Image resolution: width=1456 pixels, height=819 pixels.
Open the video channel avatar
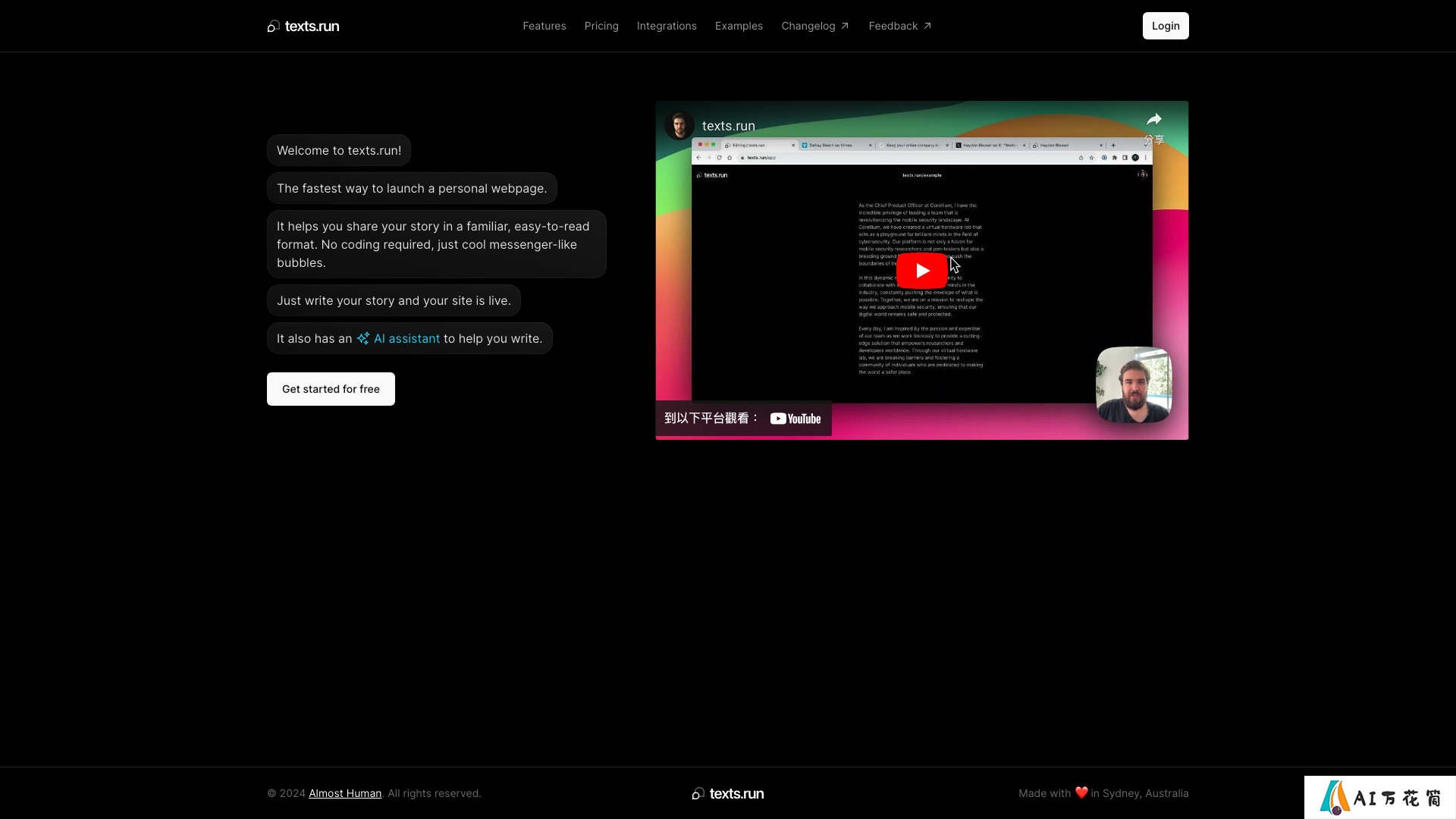click(679, 126)
